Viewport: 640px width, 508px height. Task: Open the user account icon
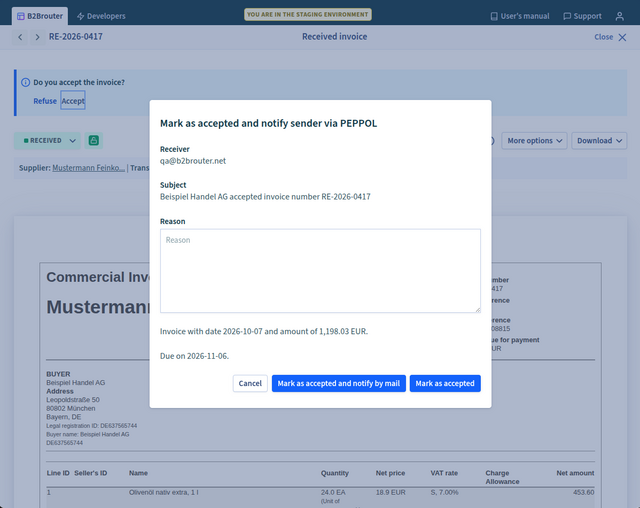click(x=620, y=16)
